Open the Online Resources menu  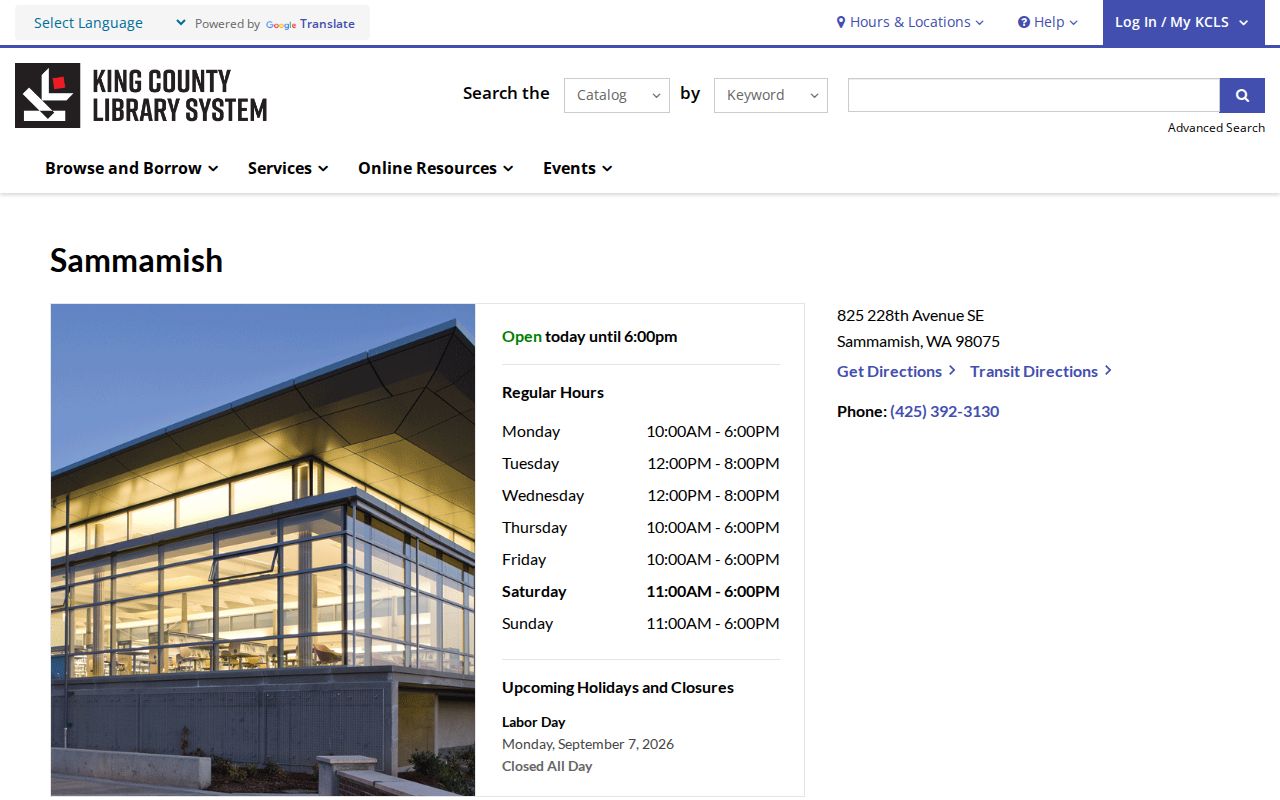(x=436, y=168)
